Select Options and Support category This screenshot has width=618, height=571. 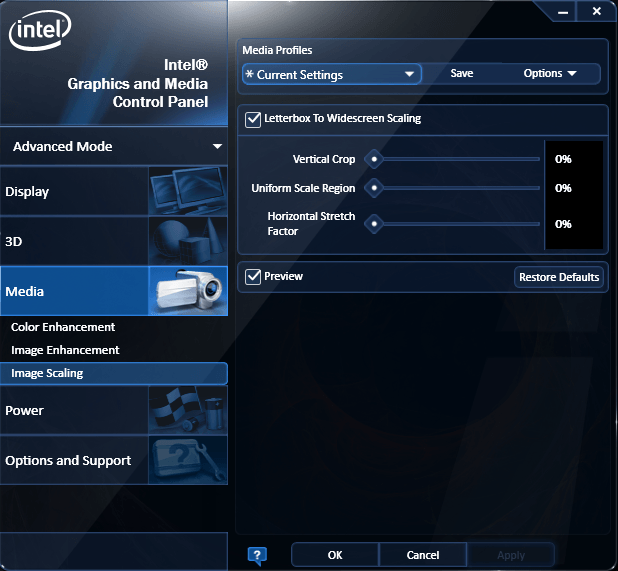point(114,460)
